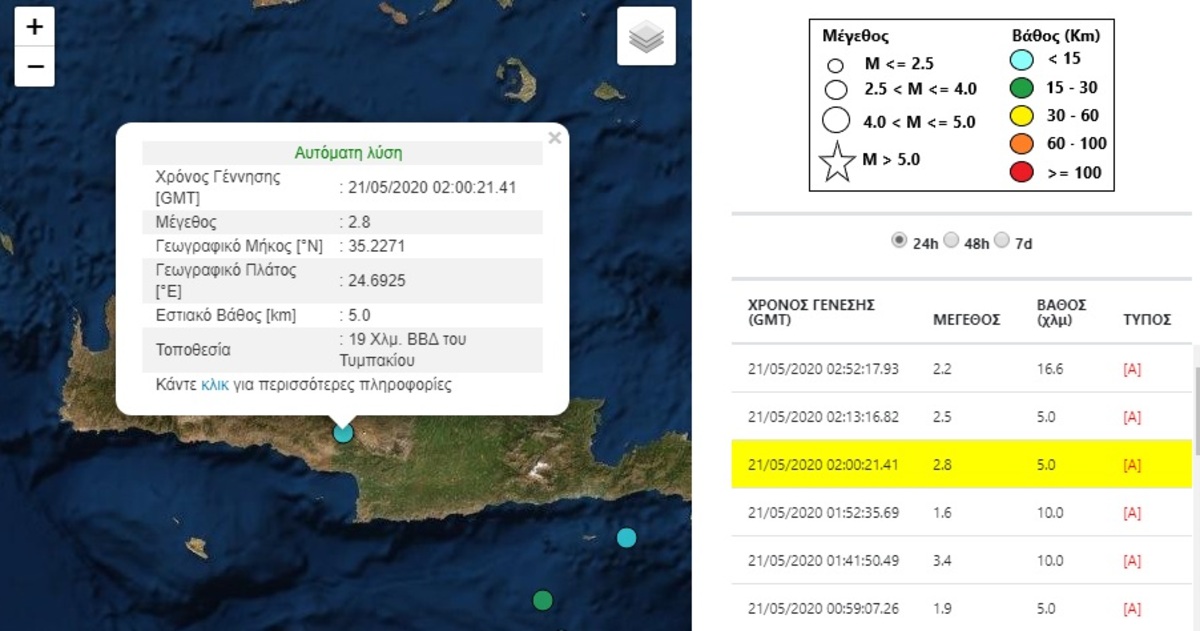The width and height of the screenshot is (1200, 631).
Task: Zoom in on the map with plus button
Action: pyautogui.click(x=34, y=27)
